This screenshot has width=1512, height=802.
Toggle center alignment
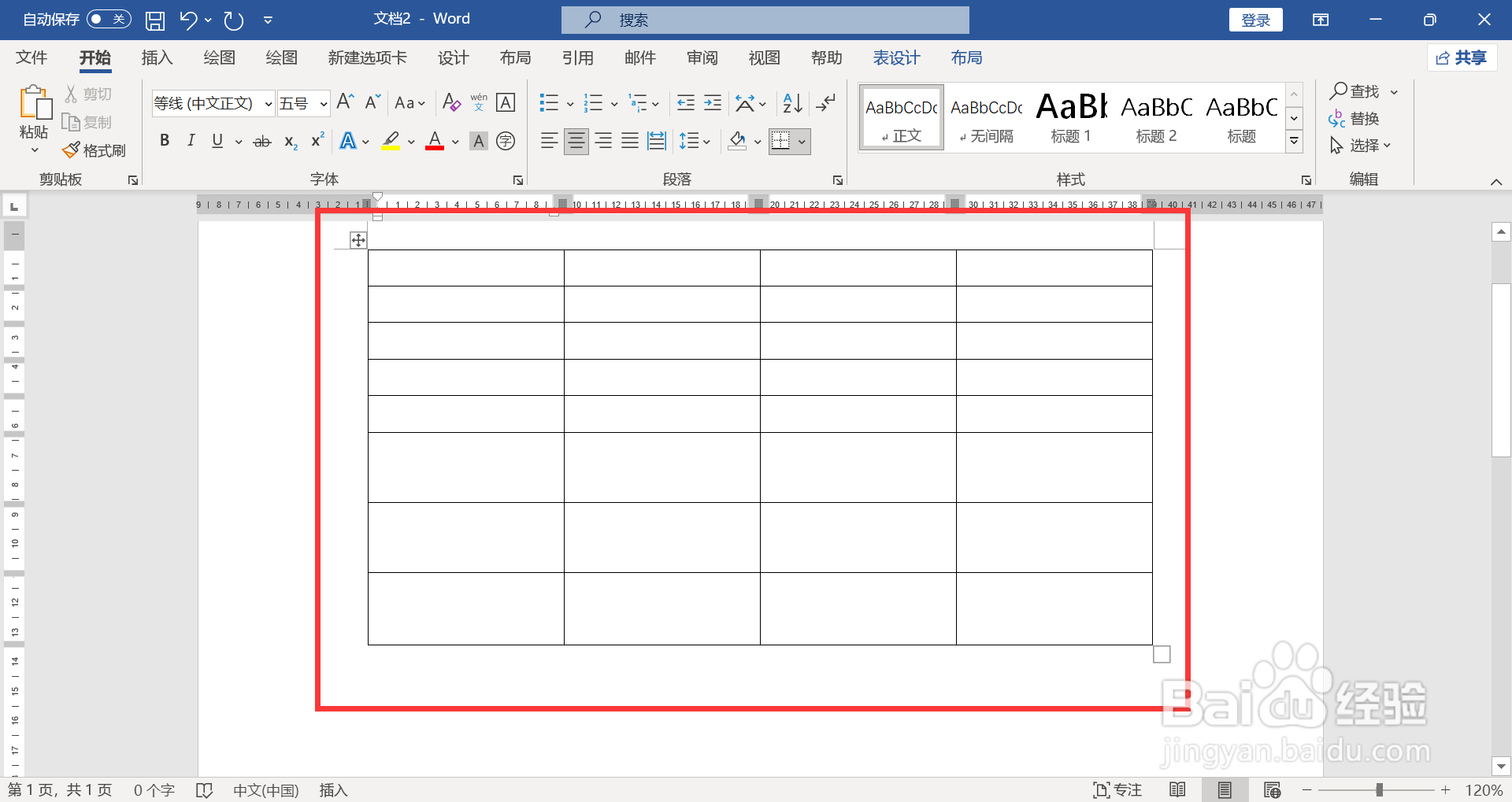click(x=576, y=142)
